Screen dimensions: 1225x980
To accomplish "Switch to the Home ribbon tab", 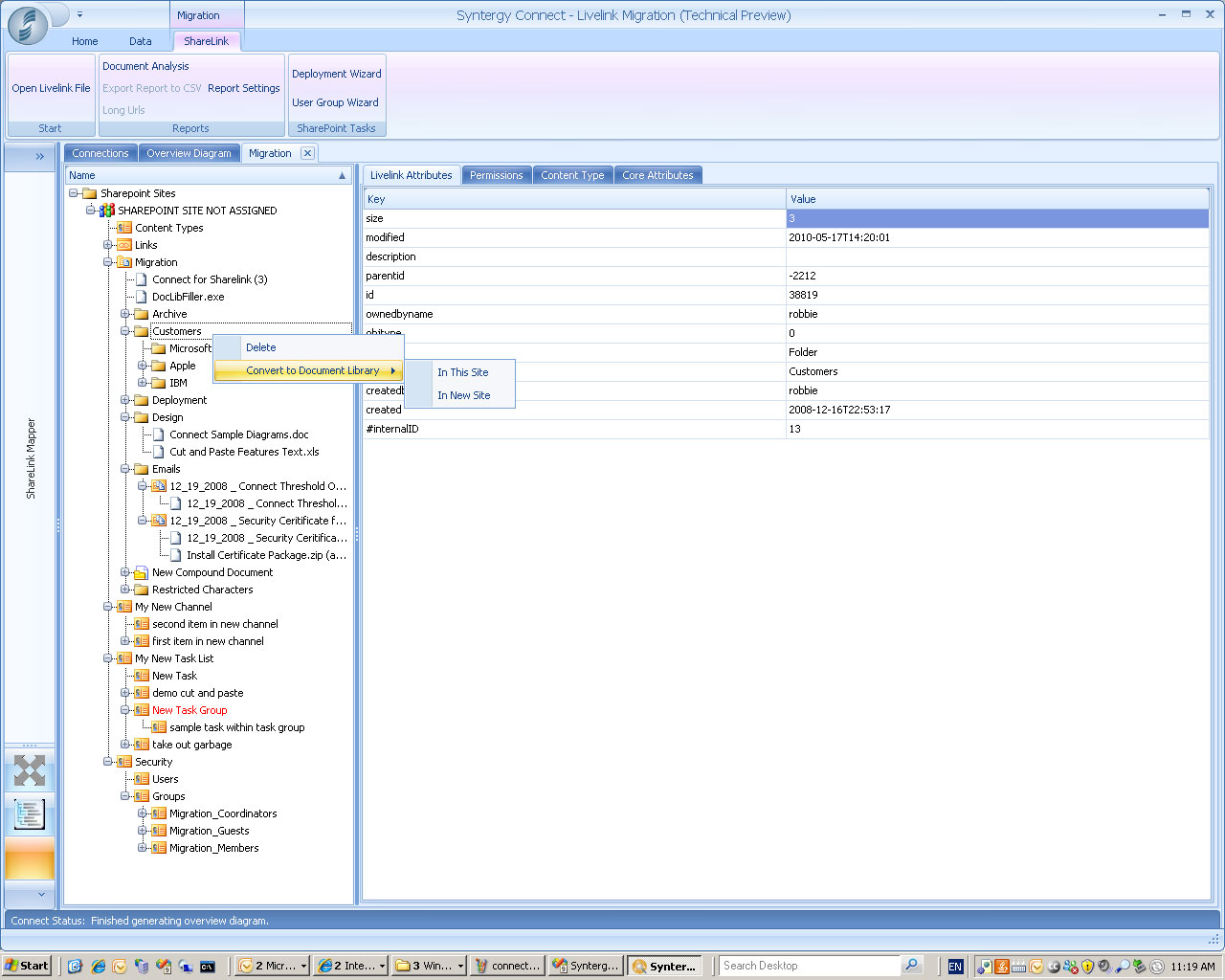I will 85,41.
